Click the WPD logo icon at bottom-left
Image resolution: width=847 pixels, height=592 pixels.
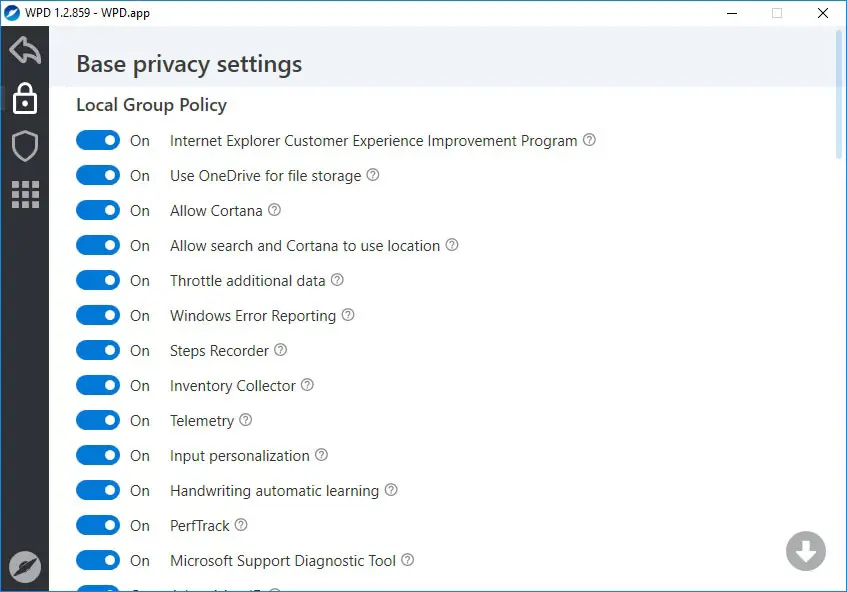point(24,568)
